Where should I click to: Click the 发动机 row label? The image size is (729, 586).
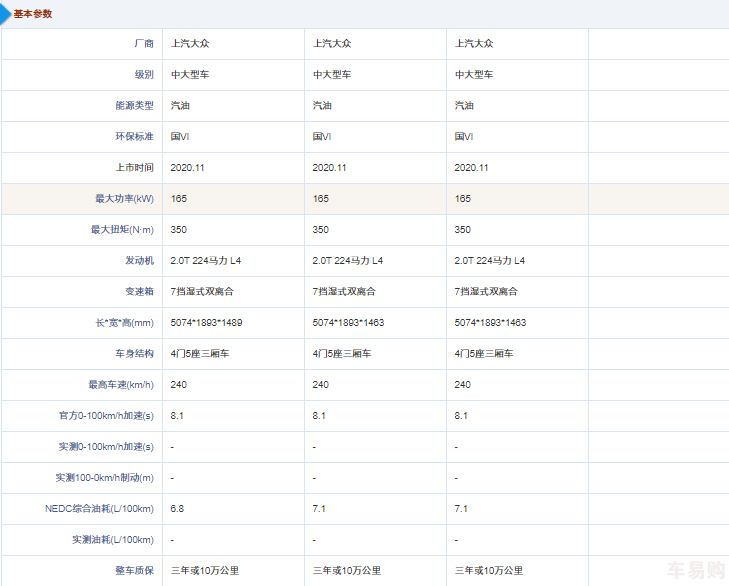coord(139,260)
